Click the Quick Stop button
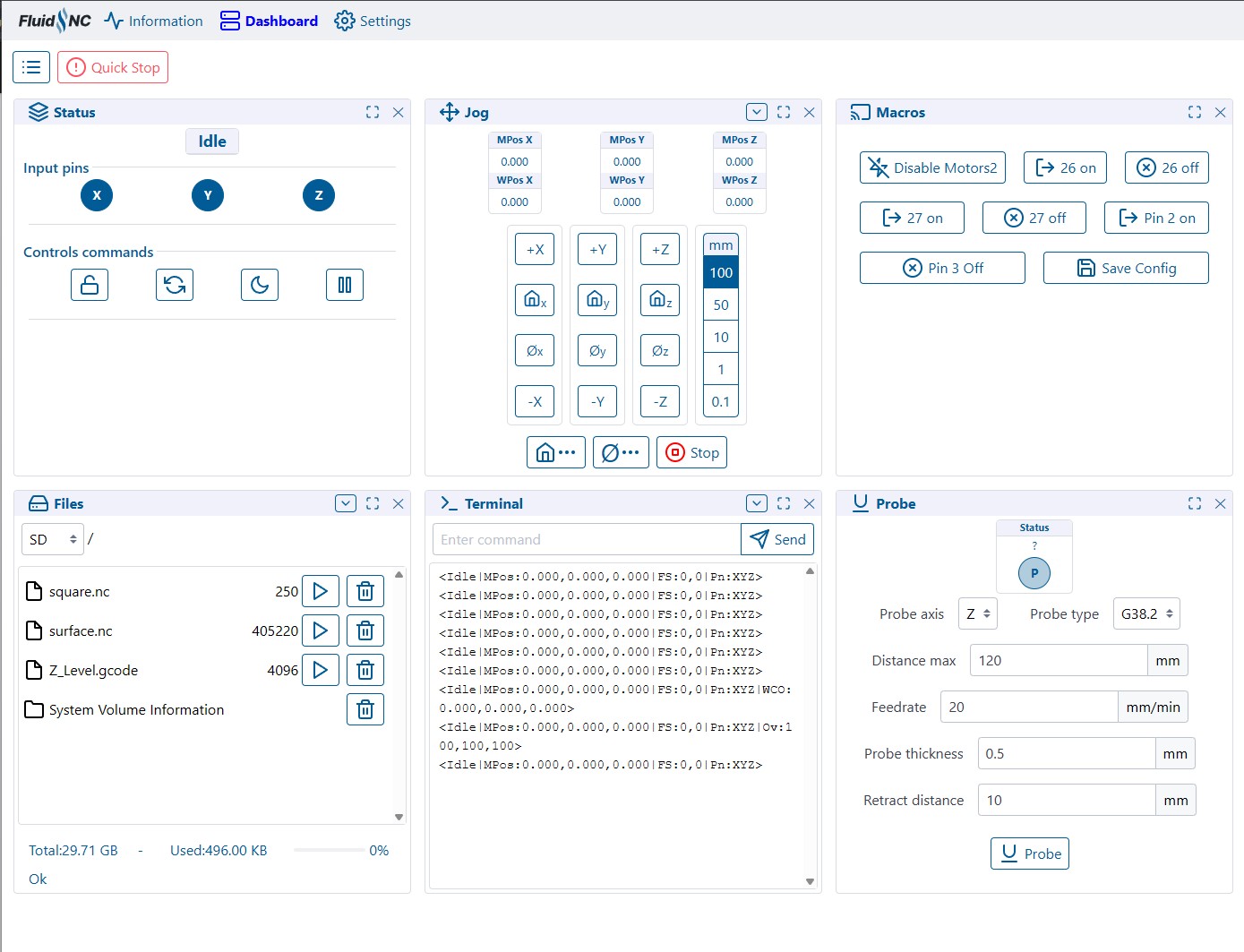This screenshot has height=952, width=1244. (113, 67)
